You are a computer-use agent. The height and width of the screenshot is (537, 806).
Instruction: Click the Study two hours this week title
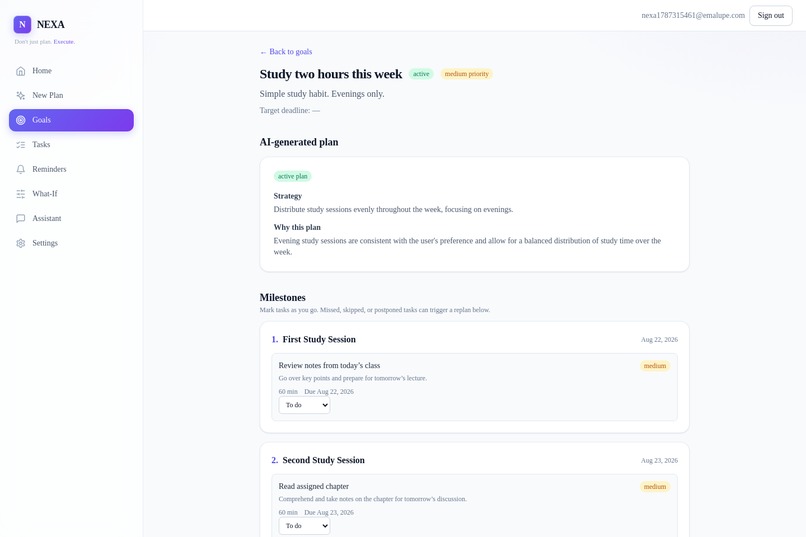(x=331, y=74)
